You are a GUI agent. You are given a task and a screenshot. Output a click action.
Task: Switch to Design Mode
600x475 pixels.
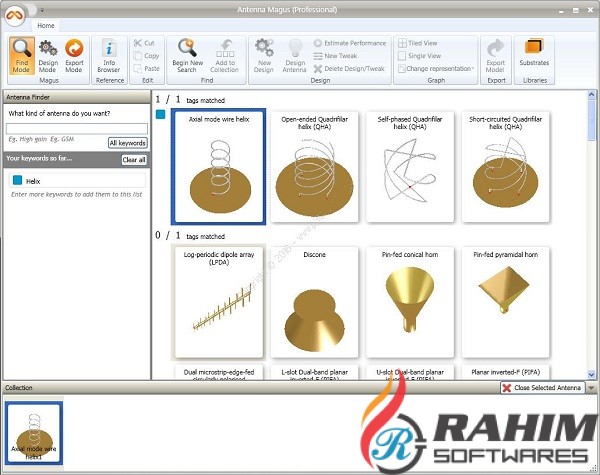coord(48,56)
